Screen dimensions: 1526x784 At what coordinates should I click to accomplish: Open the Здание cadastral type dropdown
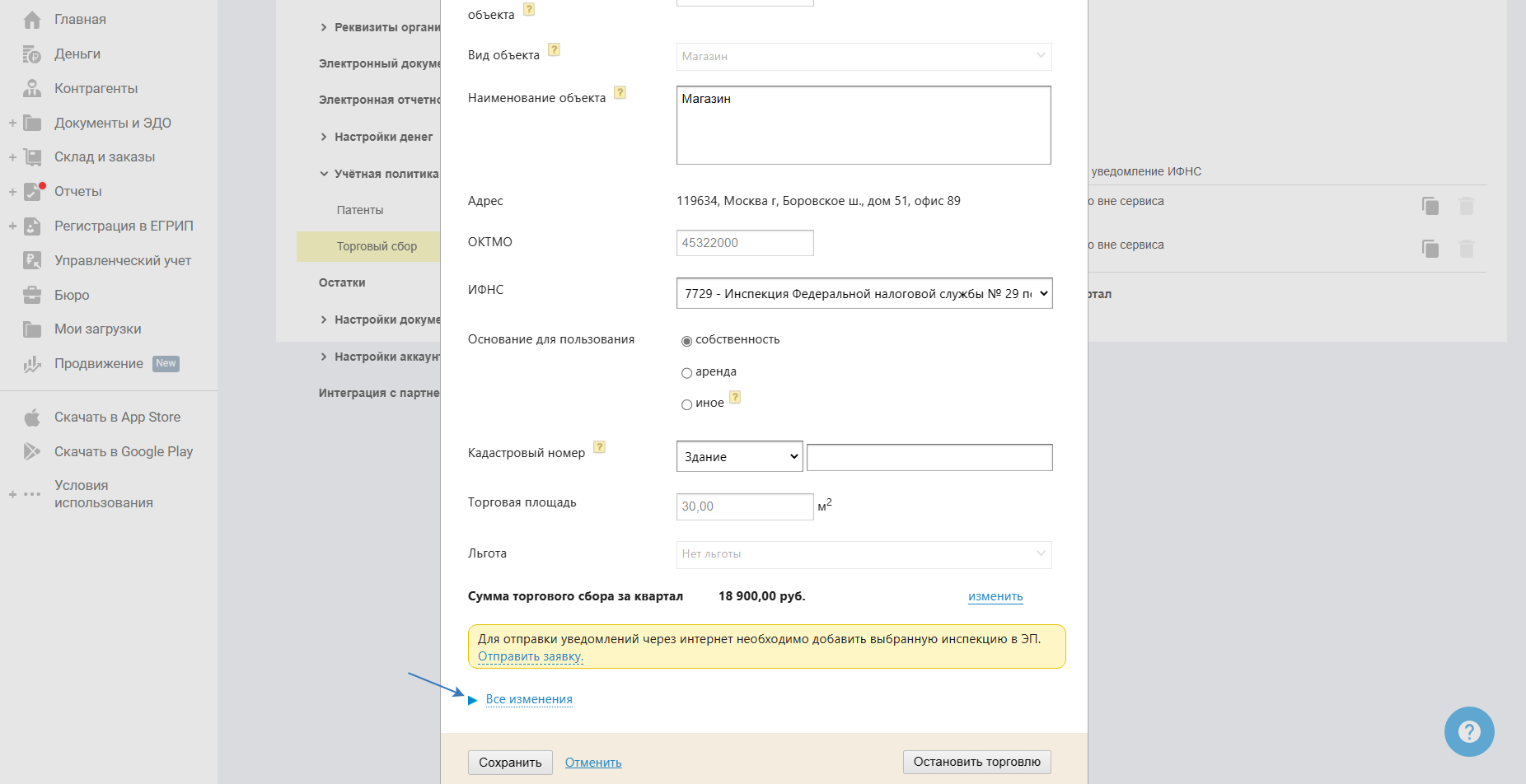[x=739, y=457]
